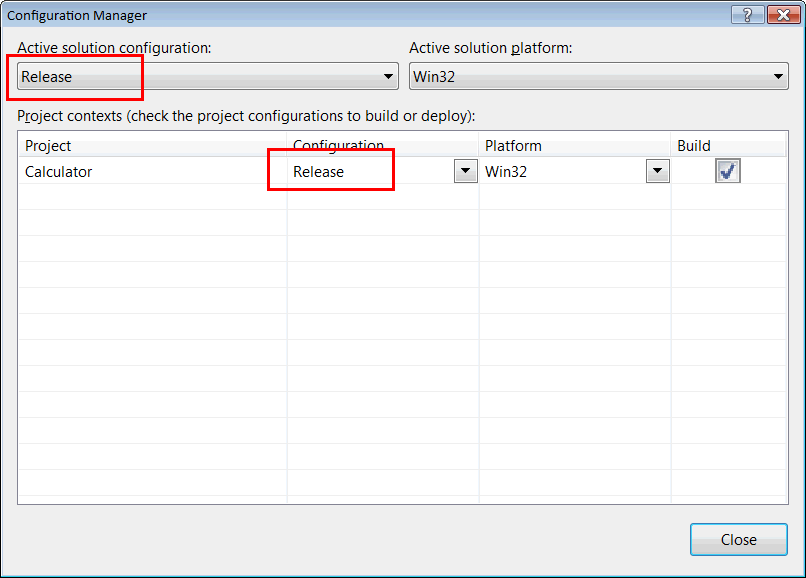
Task: Toggle the Build checkbox for Calculator
Action: (x=727, y=171)
